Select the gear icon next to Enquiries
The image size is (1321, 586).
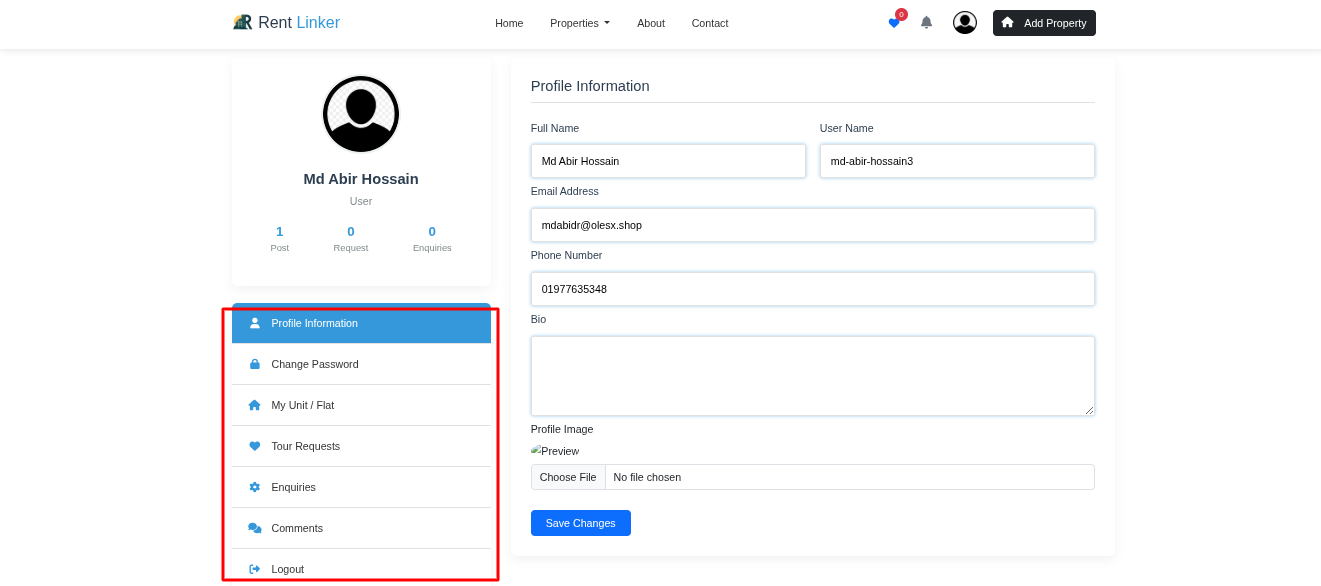click(x=254, y=487)
